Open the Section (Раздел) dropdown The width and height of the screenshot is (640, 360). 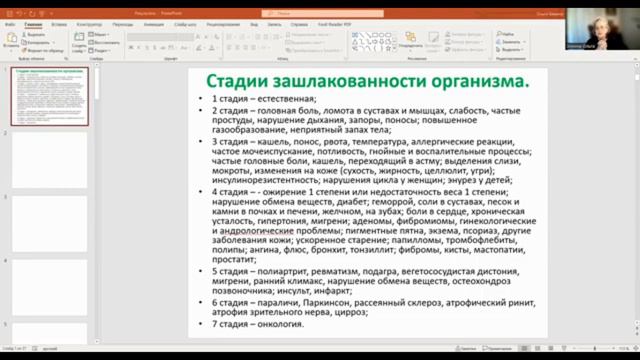click(99, 51)
